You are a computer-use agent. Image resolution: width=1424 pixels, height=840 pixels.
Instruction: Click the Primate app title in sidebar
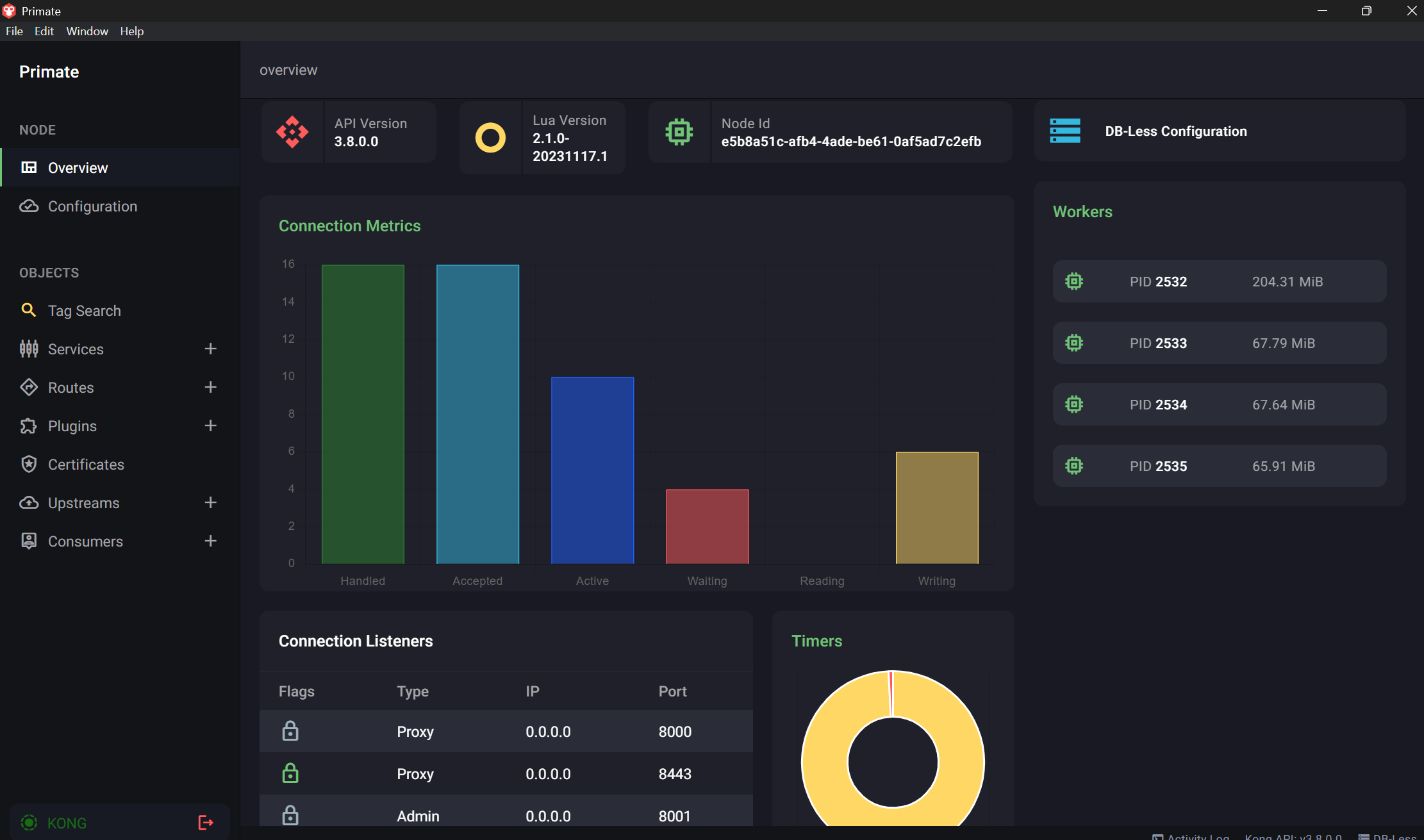pos(49,72)
